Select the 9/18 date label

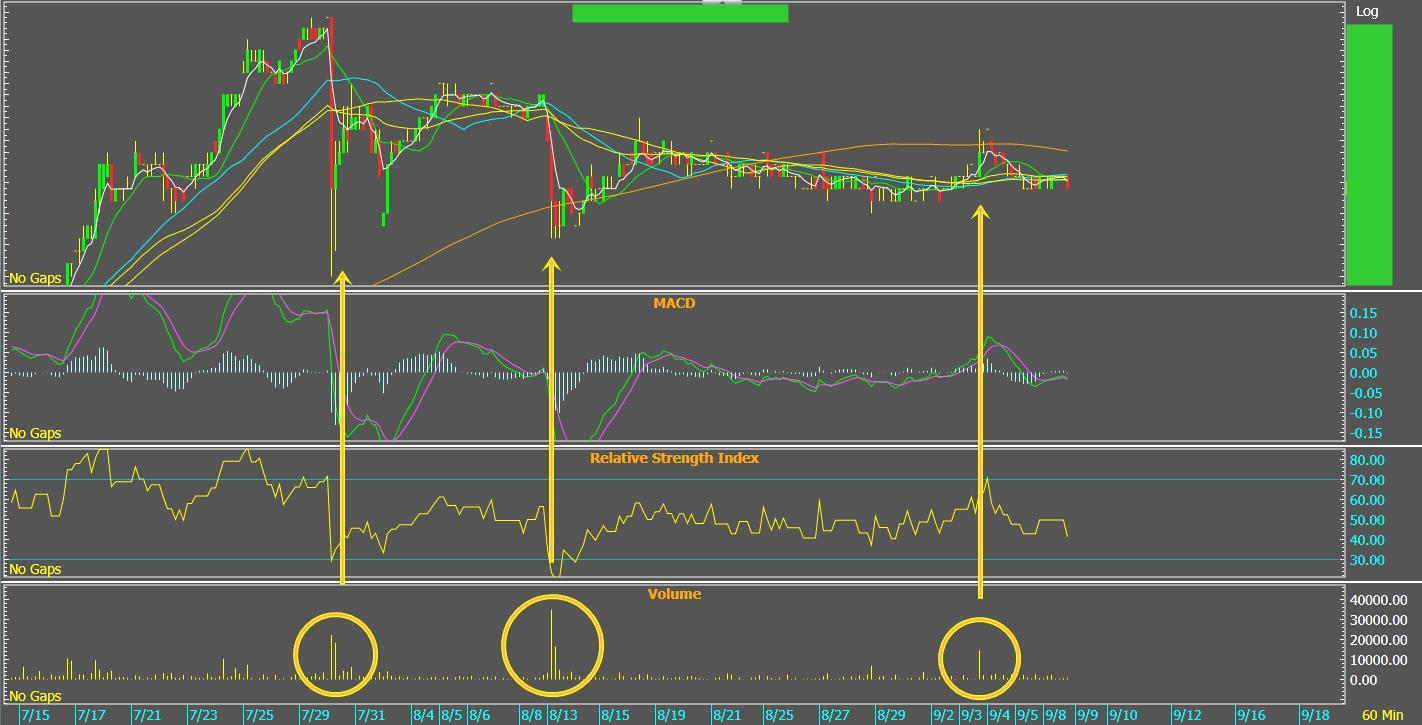pos(1315,716)
